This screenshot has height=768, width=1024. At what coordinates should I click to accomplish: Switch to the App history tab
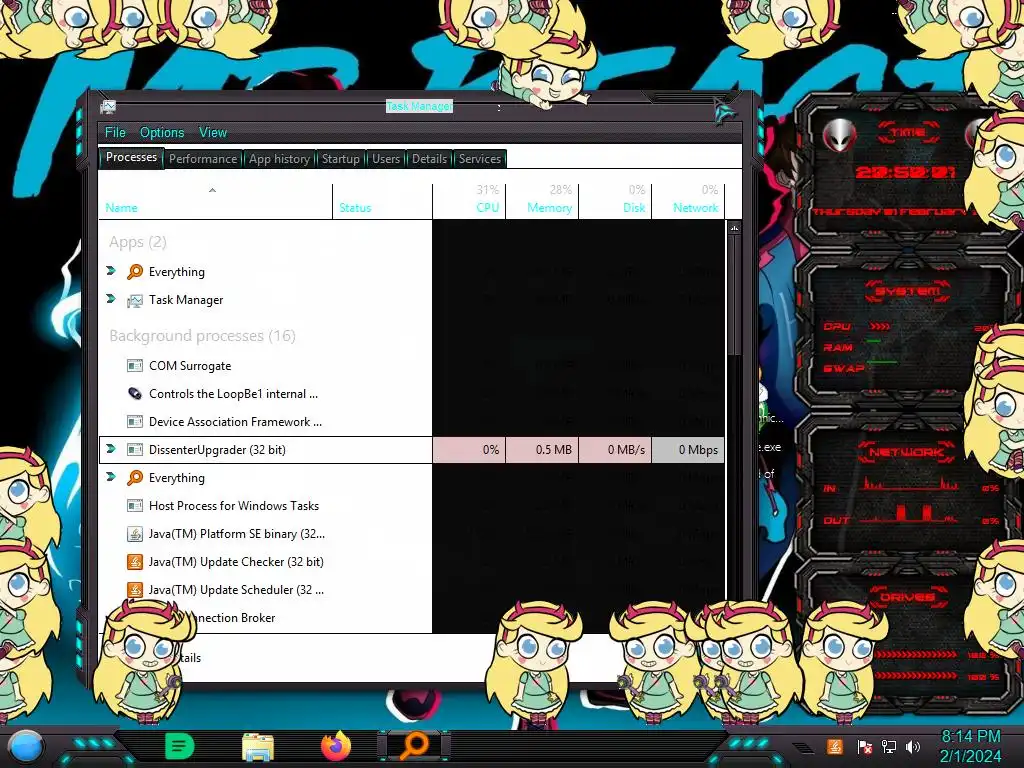pyautogui.click(x=279, y=159)
